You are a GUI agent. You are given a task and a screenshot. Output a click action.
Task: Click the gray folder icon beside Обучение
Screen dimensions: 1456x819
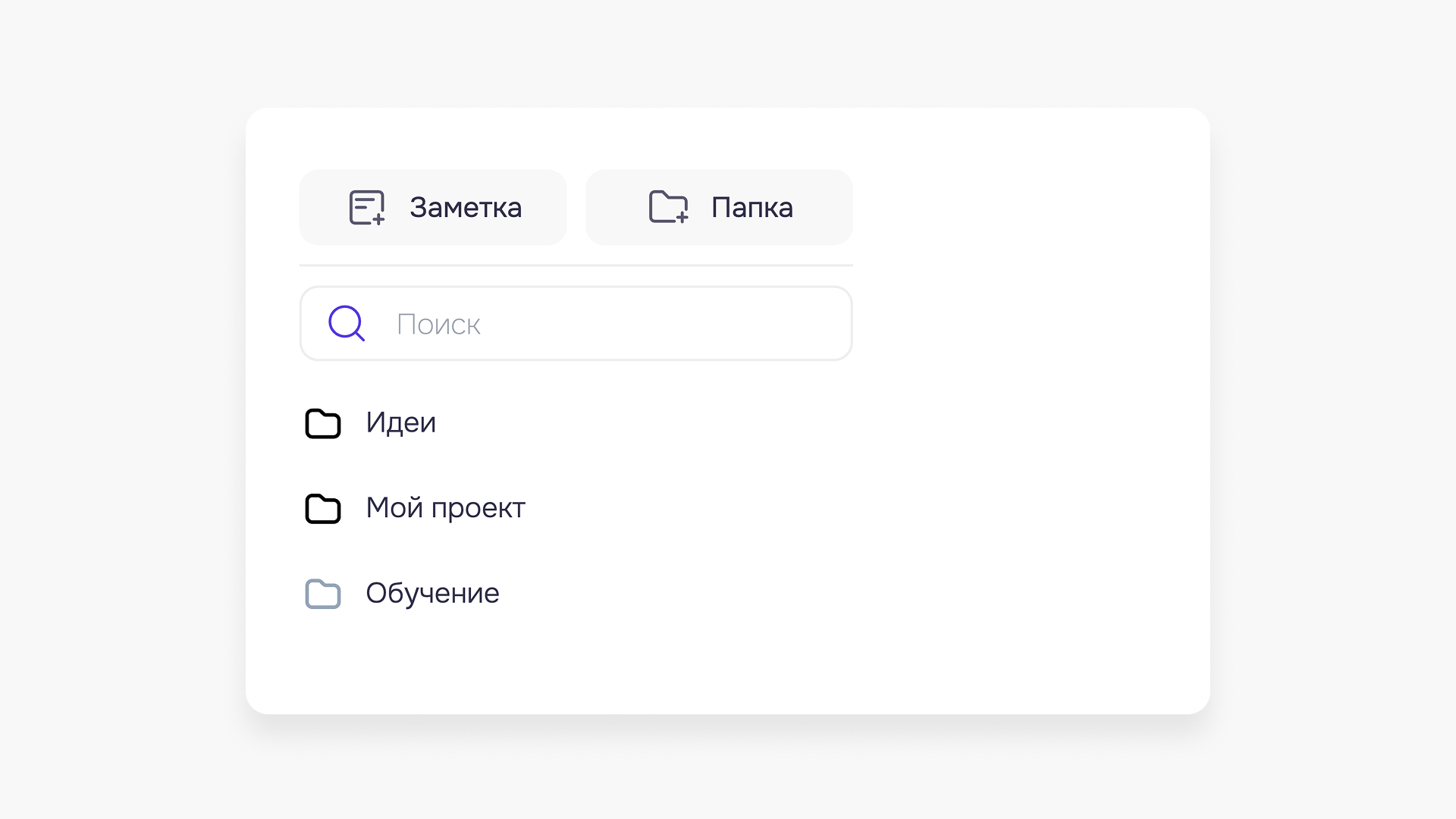[323, 594]
